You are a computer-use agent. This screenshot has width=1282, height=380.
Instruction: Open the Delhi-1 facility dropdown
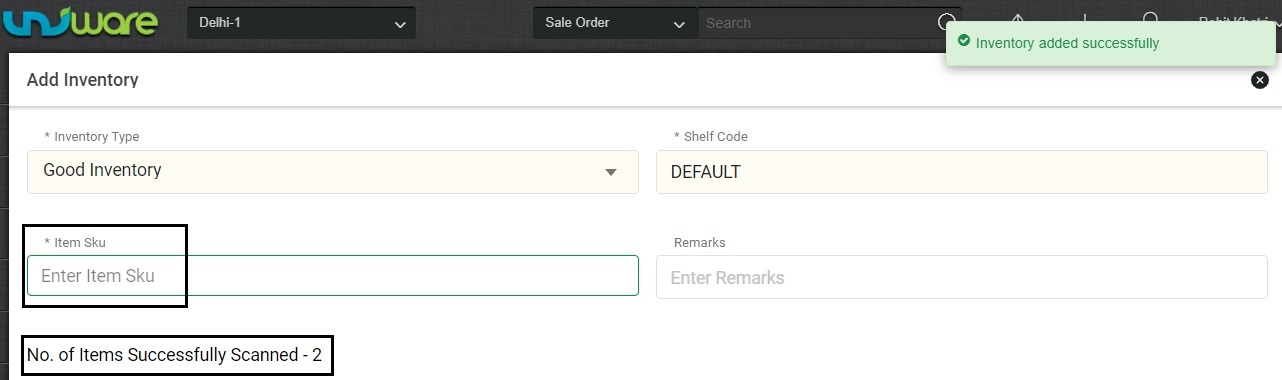(301, 23)
